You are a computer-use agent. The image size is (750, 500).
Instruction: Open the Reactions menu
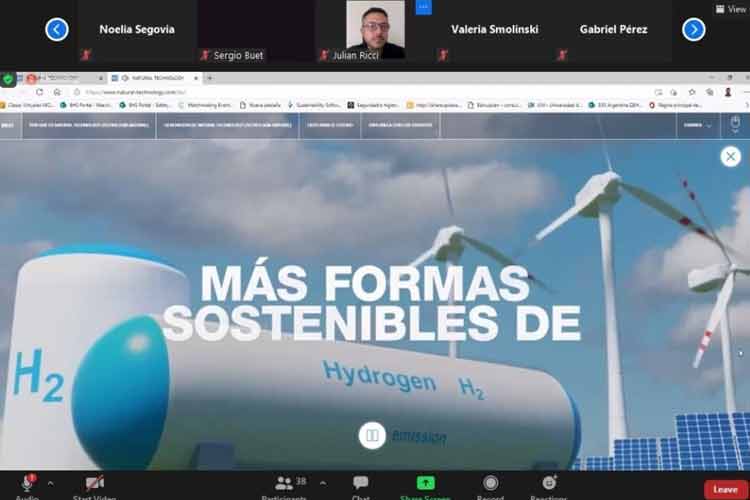click(548, 485)
